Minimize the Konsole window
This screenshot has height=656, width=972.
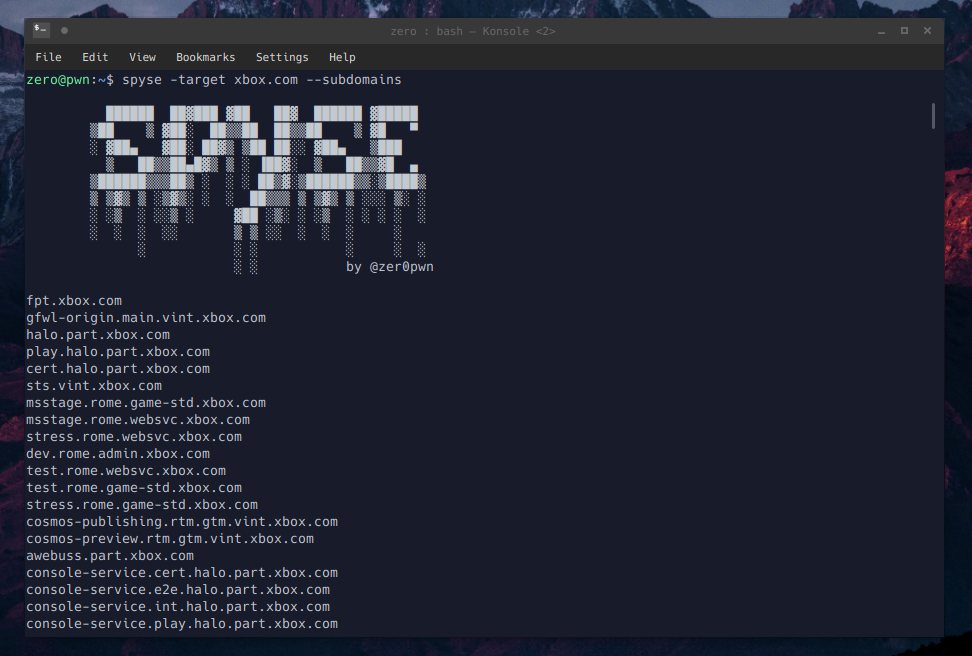[881, 31]
